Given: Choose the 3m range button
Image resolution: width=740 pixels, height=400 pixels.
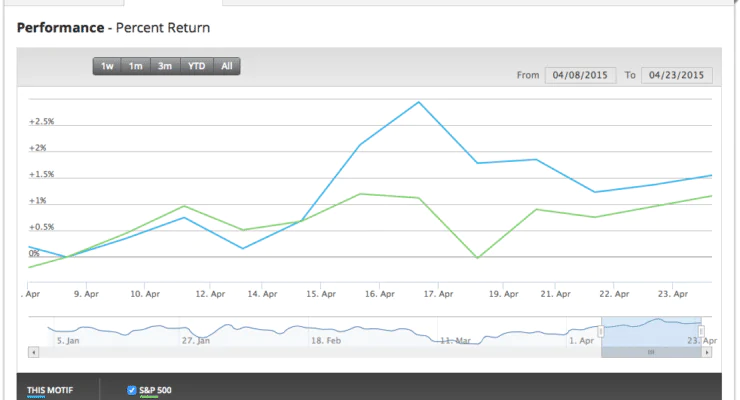Looking at the screenshot, I should pyautogui.click(x=165, y=66).
